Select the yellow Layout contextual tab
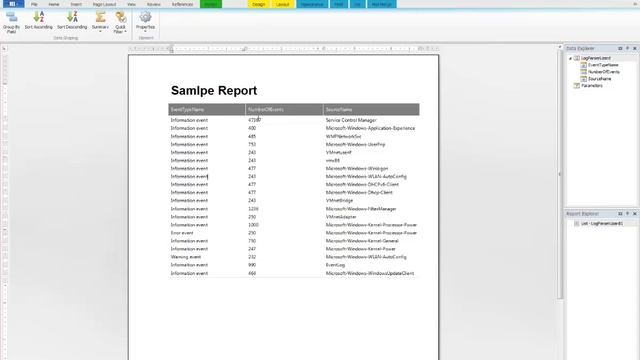 click(282, 4)
